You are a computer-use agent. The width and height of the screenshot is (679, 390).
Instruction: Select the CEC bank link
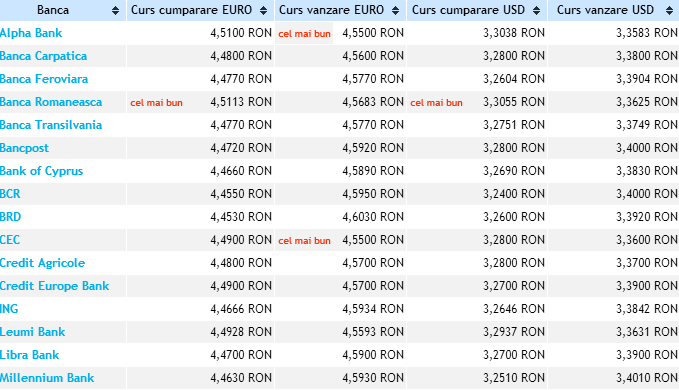(10, 240)
